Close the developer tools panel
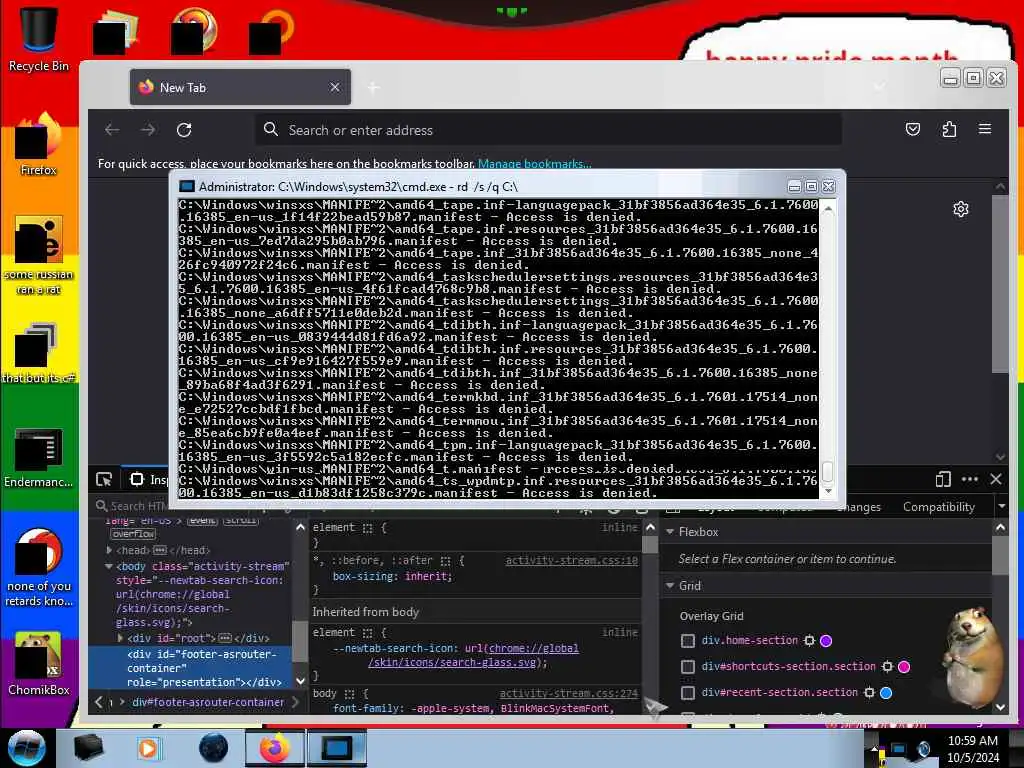The height and width of the screenshot is (768, 1024). click(996, 479)
